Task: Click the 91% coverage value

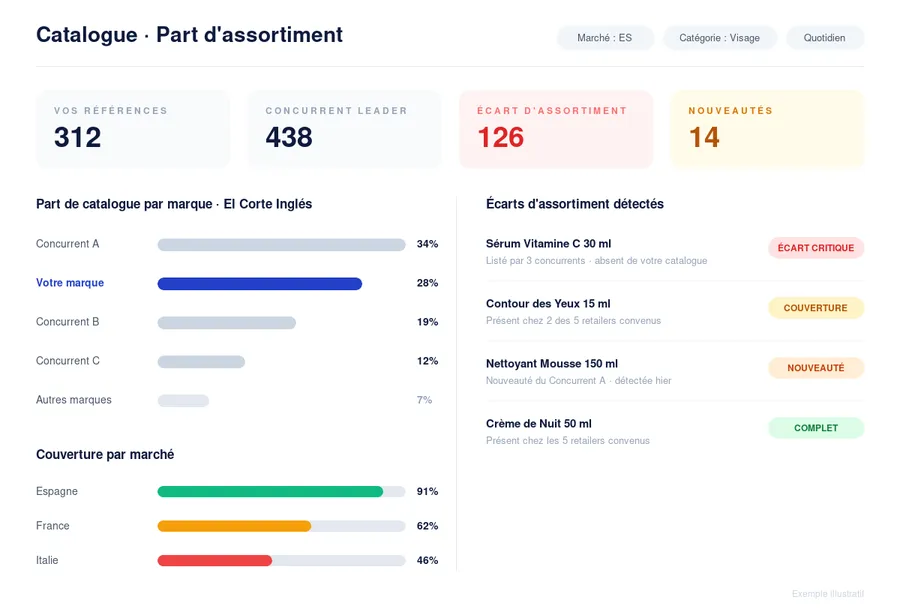Action: (x=428, y=492)
